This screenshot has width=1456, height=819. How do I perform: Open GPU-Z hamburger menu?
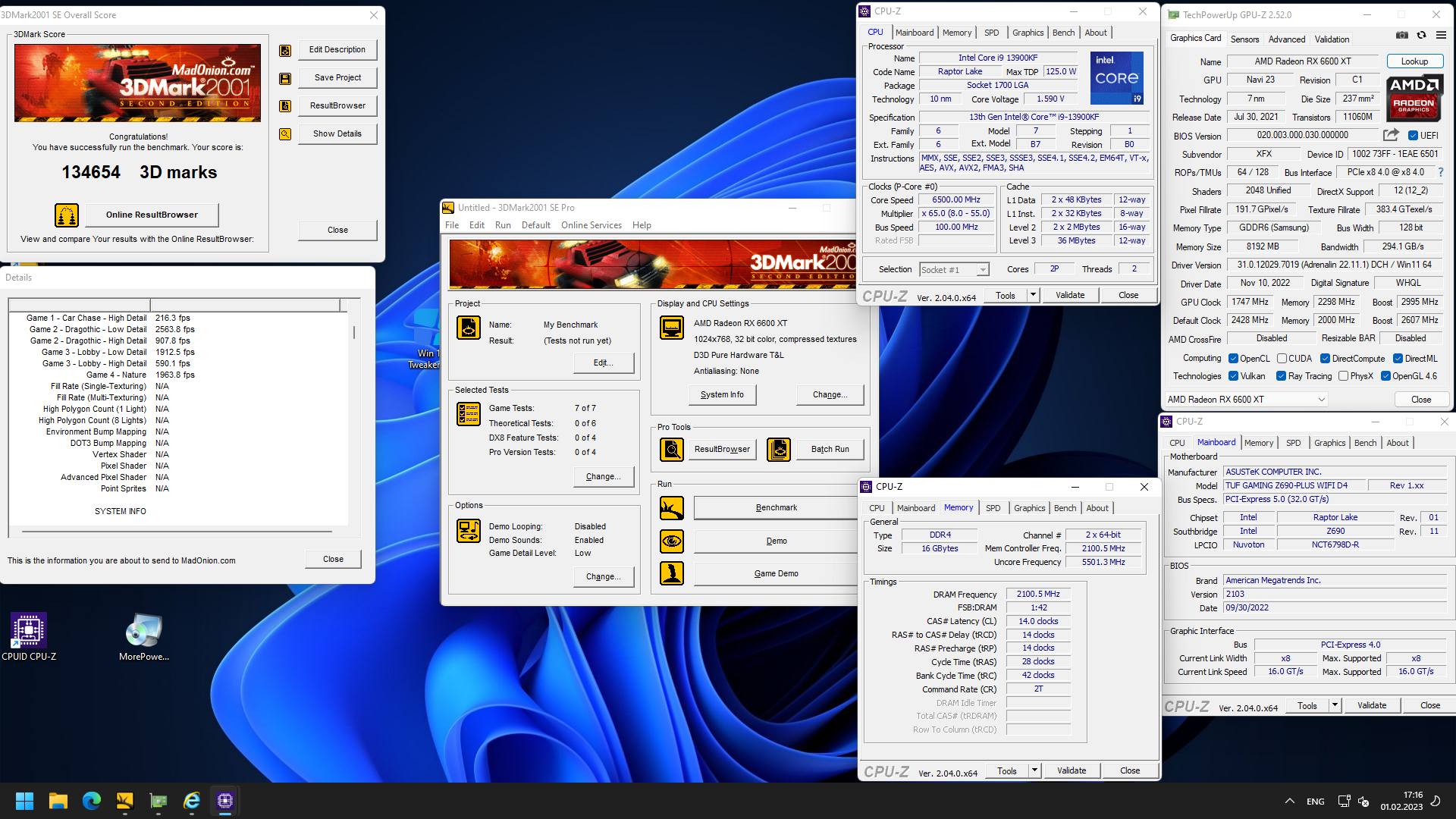pyautogui.click(x=1441, y=35)
